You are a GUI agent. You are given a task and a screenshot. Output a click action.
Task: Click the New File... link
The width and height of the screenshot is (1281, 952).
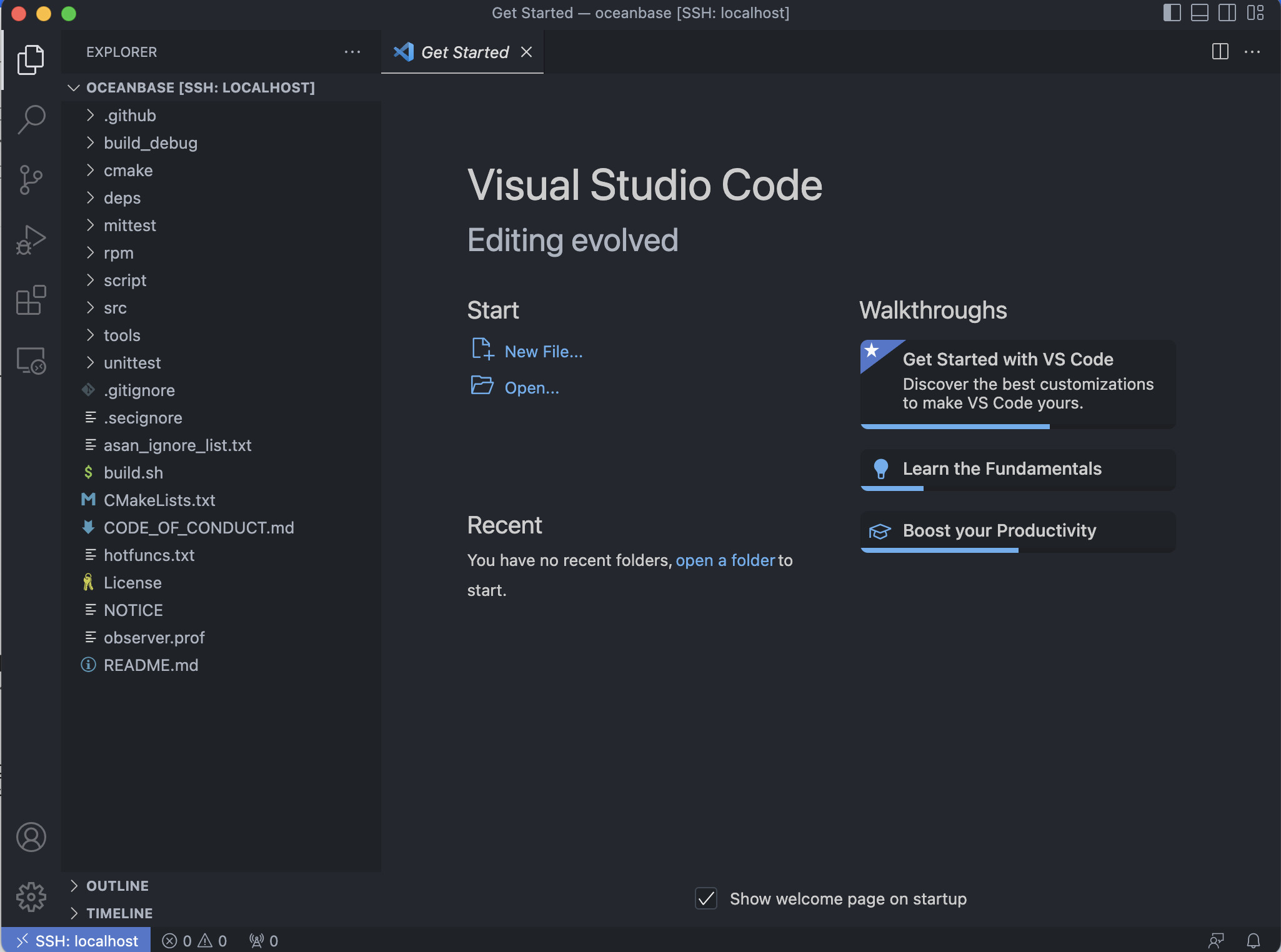544,352
